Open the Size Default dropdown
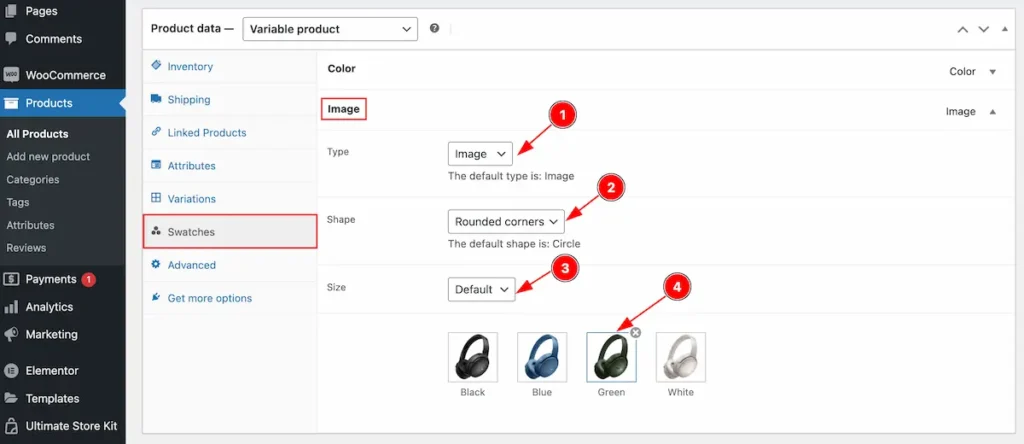 (x=481, y=289)
